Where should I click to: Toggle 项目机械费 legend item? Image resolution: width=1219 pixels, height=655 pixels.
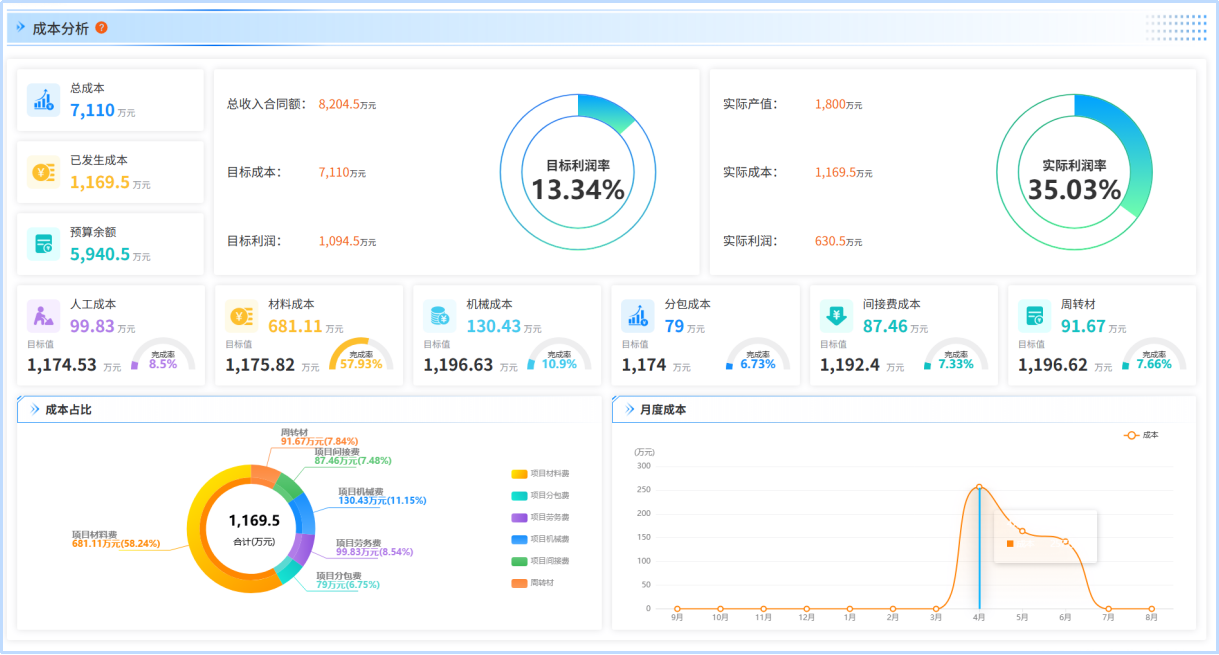click(540, 539)
